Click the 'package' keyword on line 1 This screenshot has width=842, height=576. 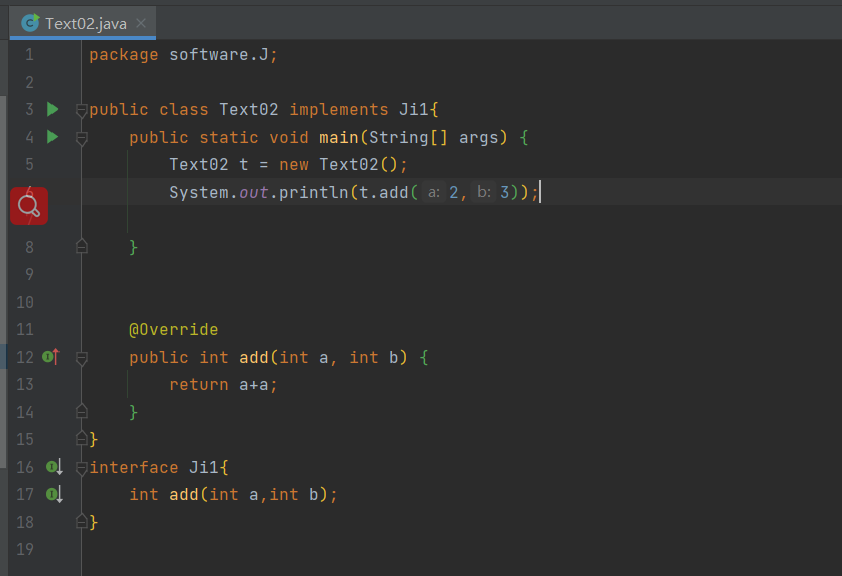[124, 55]
